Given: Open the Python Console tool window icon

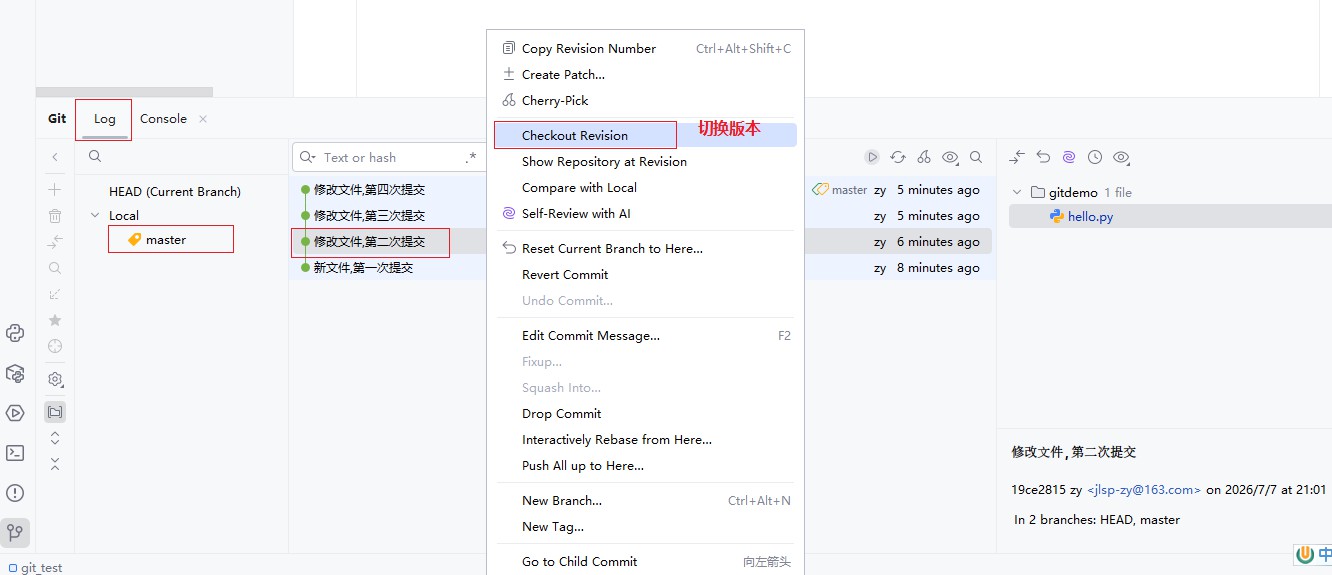Looking at the screenshot, I should point(15,333).
